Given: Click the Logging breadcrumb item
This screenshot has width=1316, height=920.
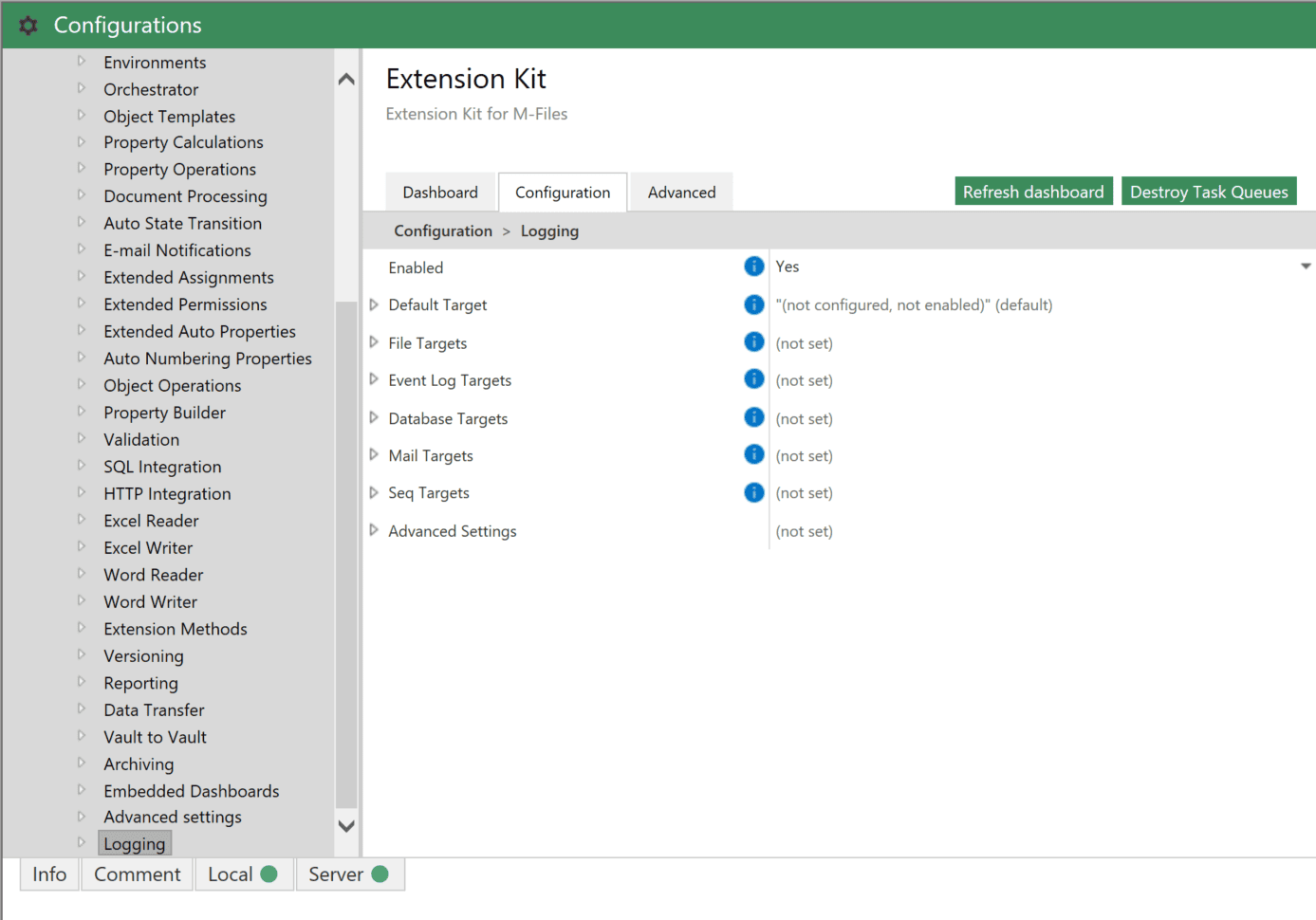Looking at the screenshot, I should (x=549, y=230).
